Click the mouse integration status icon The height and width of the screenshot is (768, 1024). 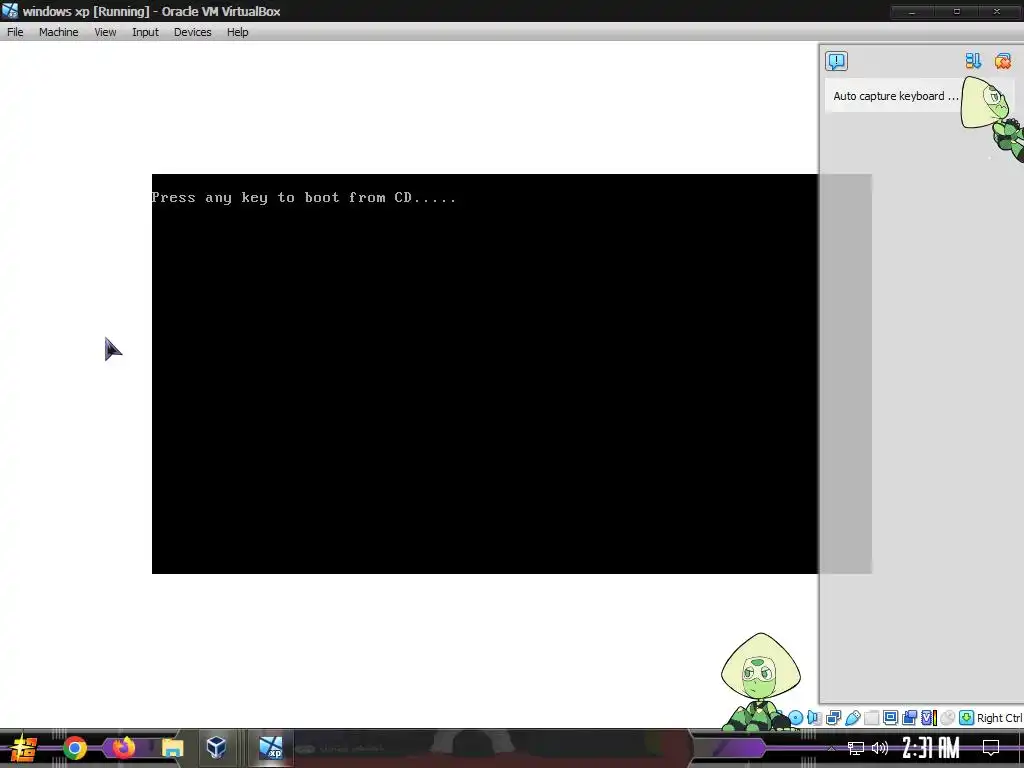(x=948, y=718)
